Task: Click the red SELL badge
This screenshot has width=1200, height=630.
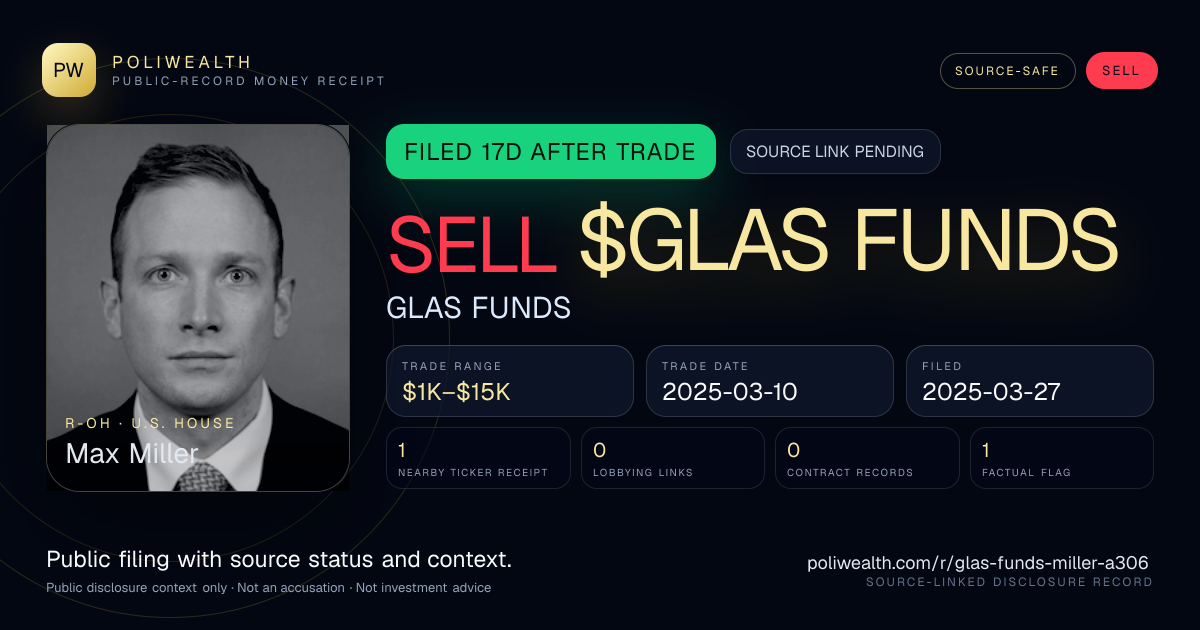Action: [1121, 71]
